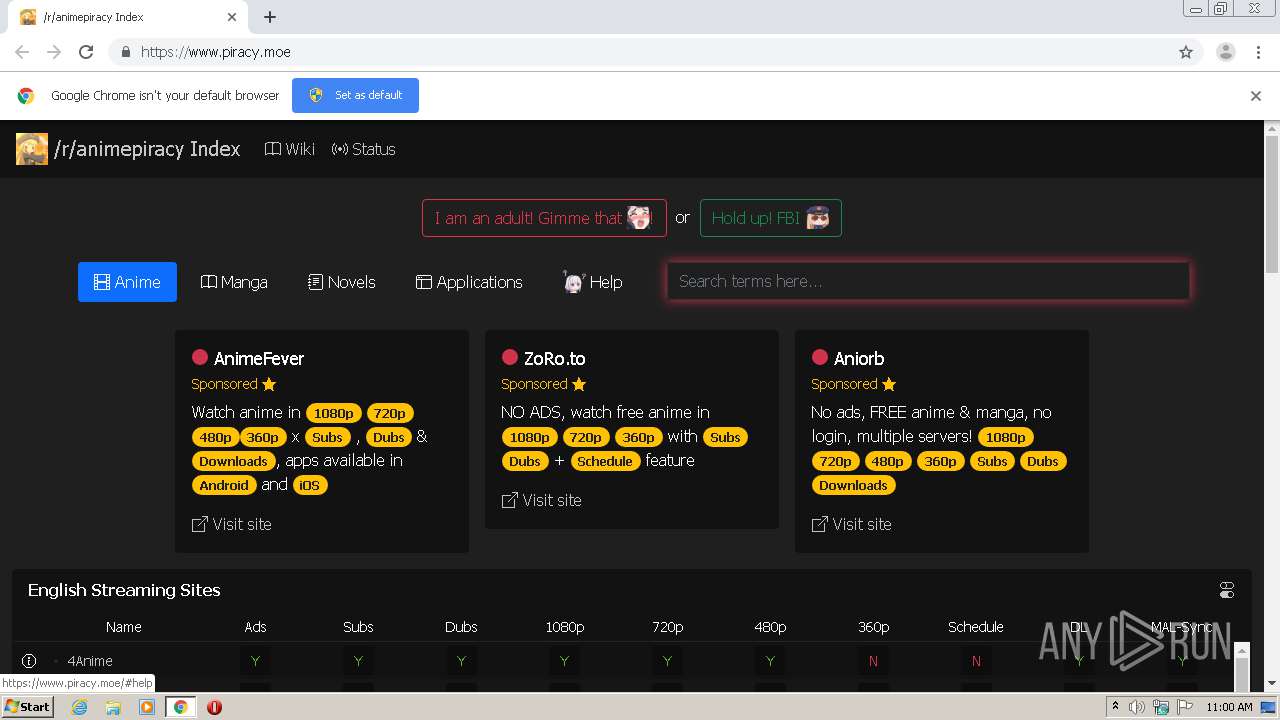Open the Status page link

(x=364, y=149)
